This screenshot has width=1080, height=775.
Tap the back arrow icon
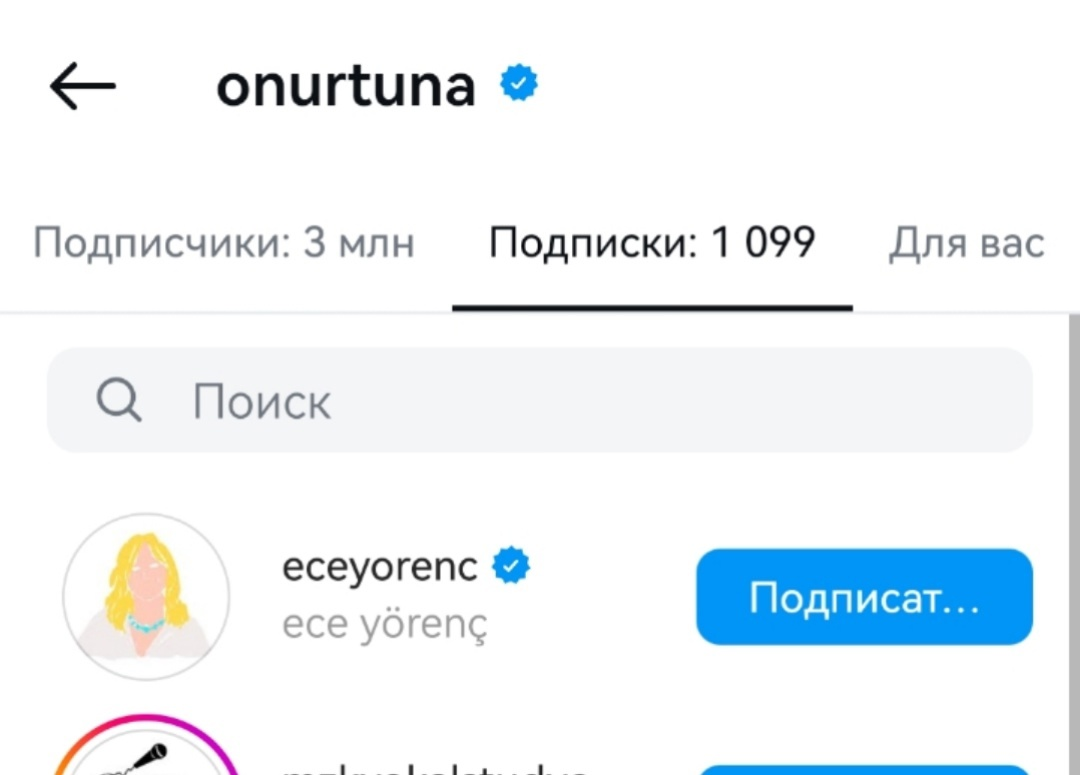tap(83, 87)
